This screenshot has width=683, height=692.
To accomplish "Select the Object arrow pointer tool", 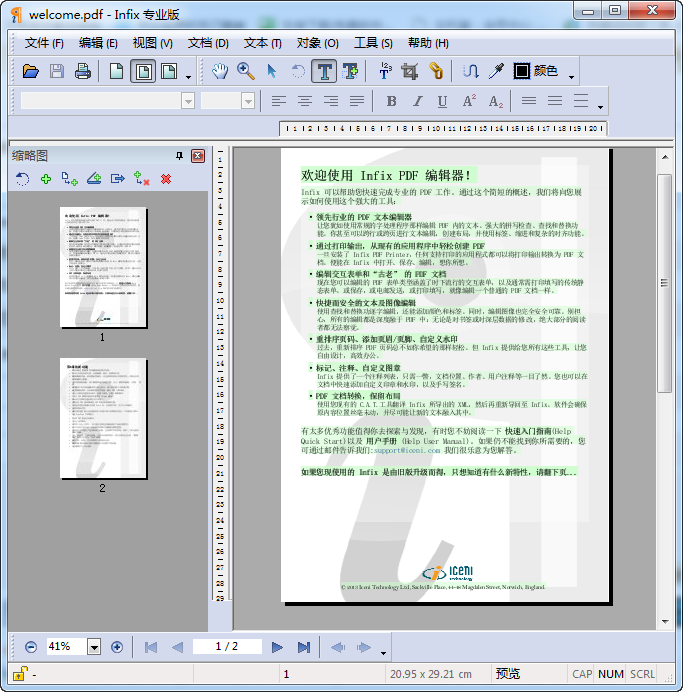I will click(x=272, y=71).
